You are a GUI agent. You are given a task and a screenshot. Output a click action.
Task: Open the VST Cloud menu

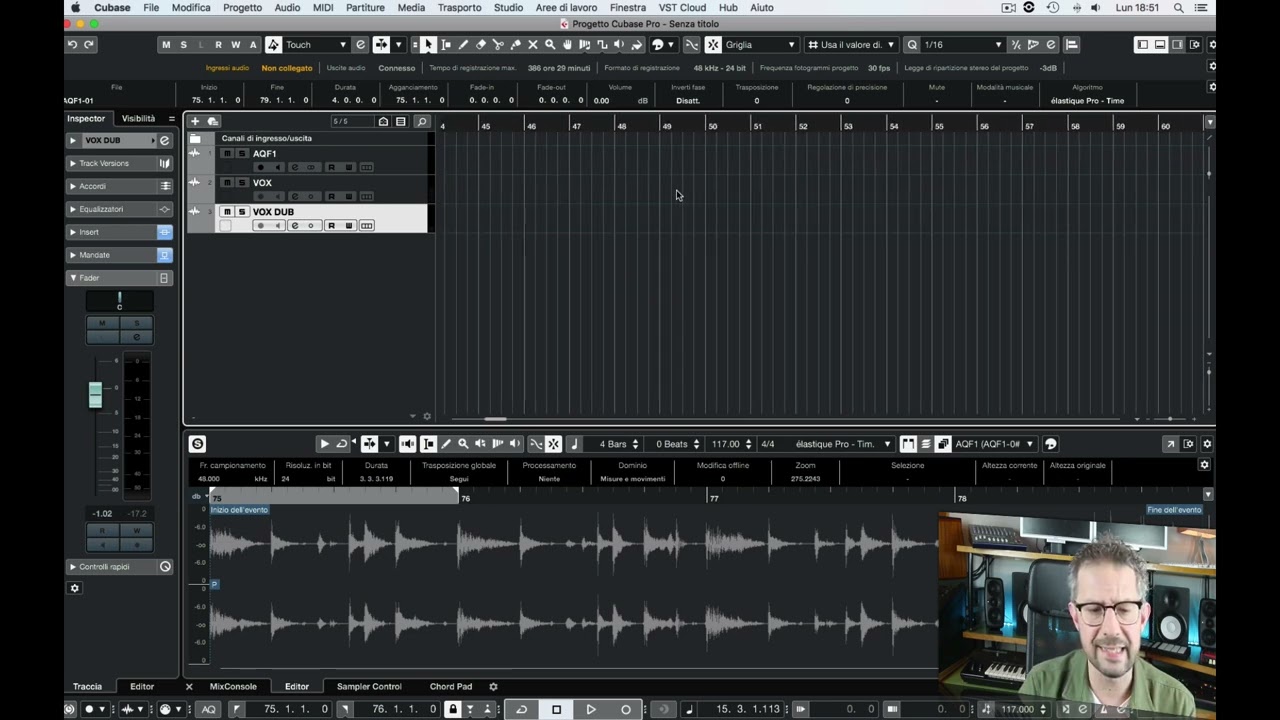pyautogui.click(x=682, y=7)
